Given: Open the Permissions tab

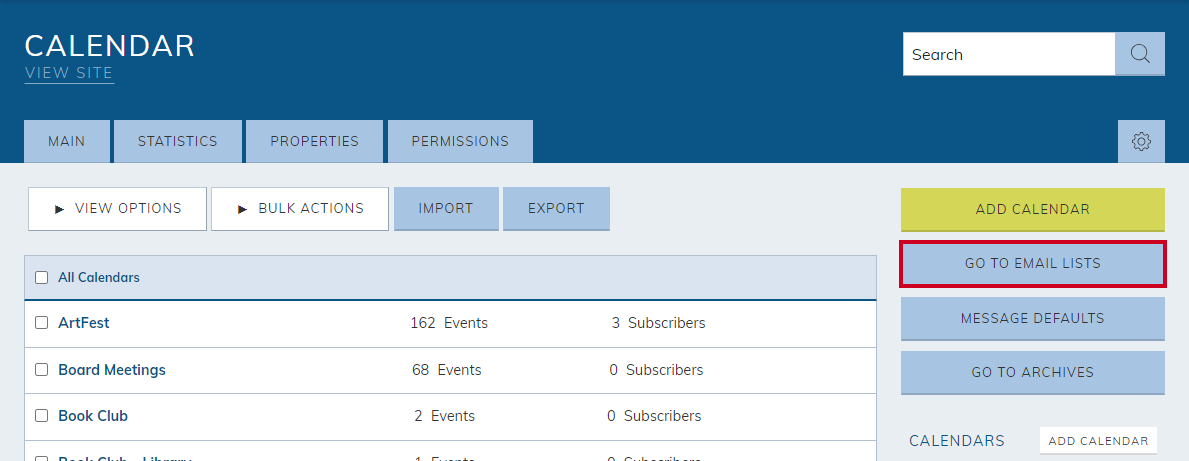Looking at the screenshot, I should 460,142.
